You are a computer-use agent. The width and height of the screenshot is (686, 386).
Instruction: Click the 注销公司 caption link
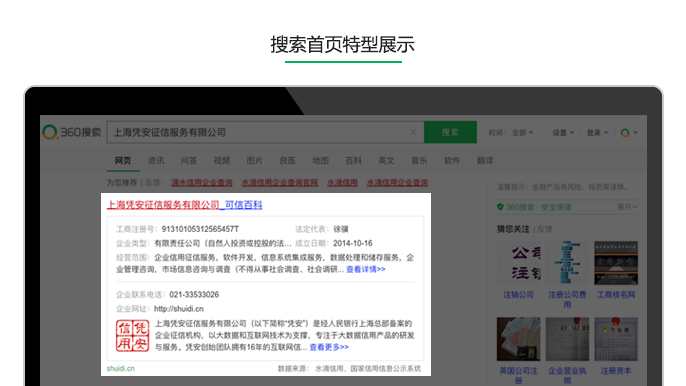point(518,295)
